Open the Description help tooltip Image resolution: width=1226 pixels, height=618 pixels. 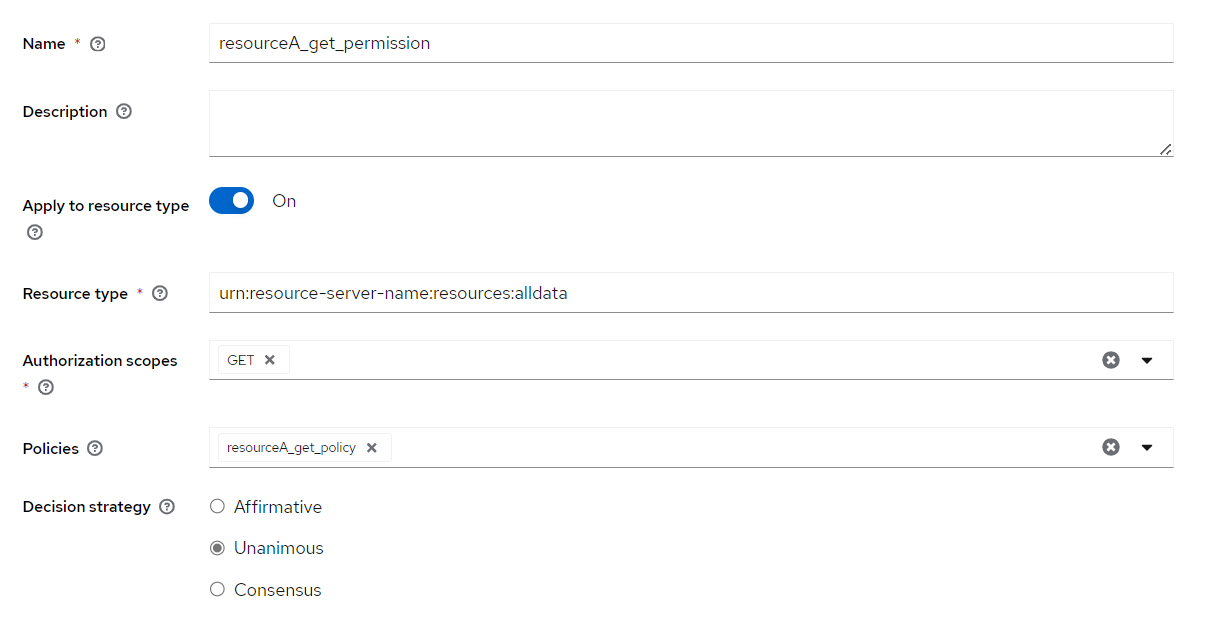123,111
